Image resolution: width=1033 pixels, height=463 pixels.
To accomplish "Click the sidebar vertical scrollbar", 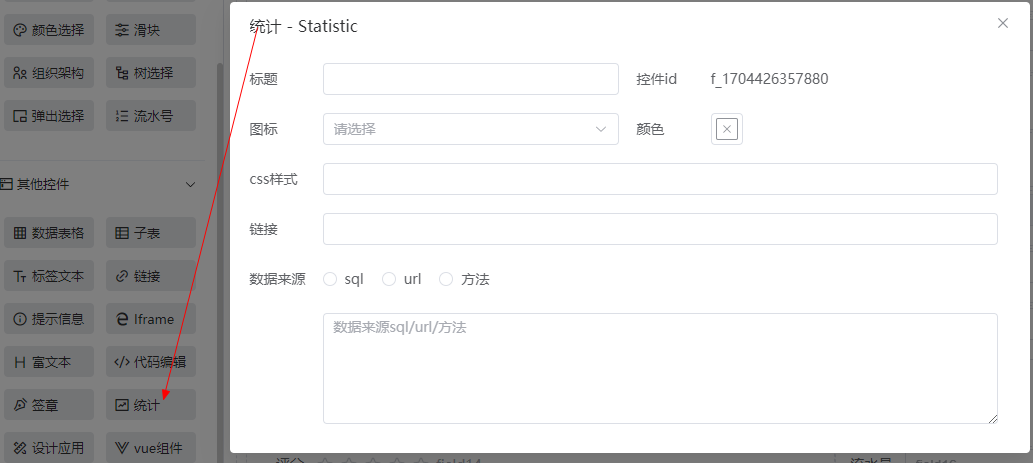I will [x=220, y=263].
